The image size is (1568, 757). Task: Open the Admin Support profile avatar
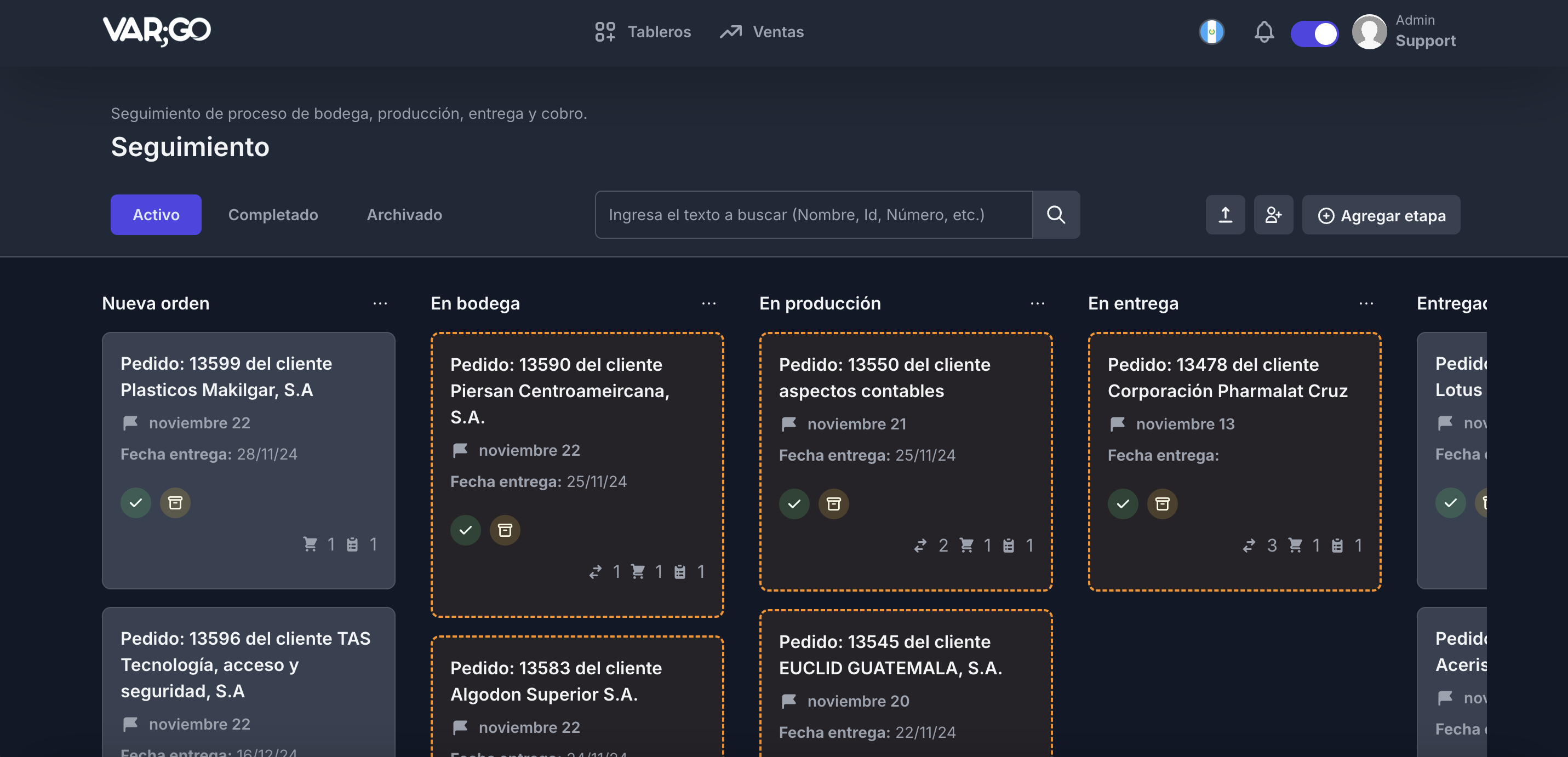(x=1369, y=32)
